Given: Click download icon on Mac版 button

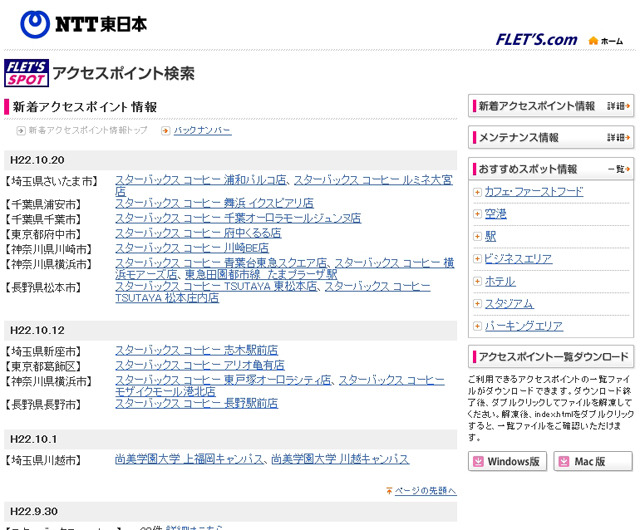Looking at the screenshot, I should pos(564,461).
